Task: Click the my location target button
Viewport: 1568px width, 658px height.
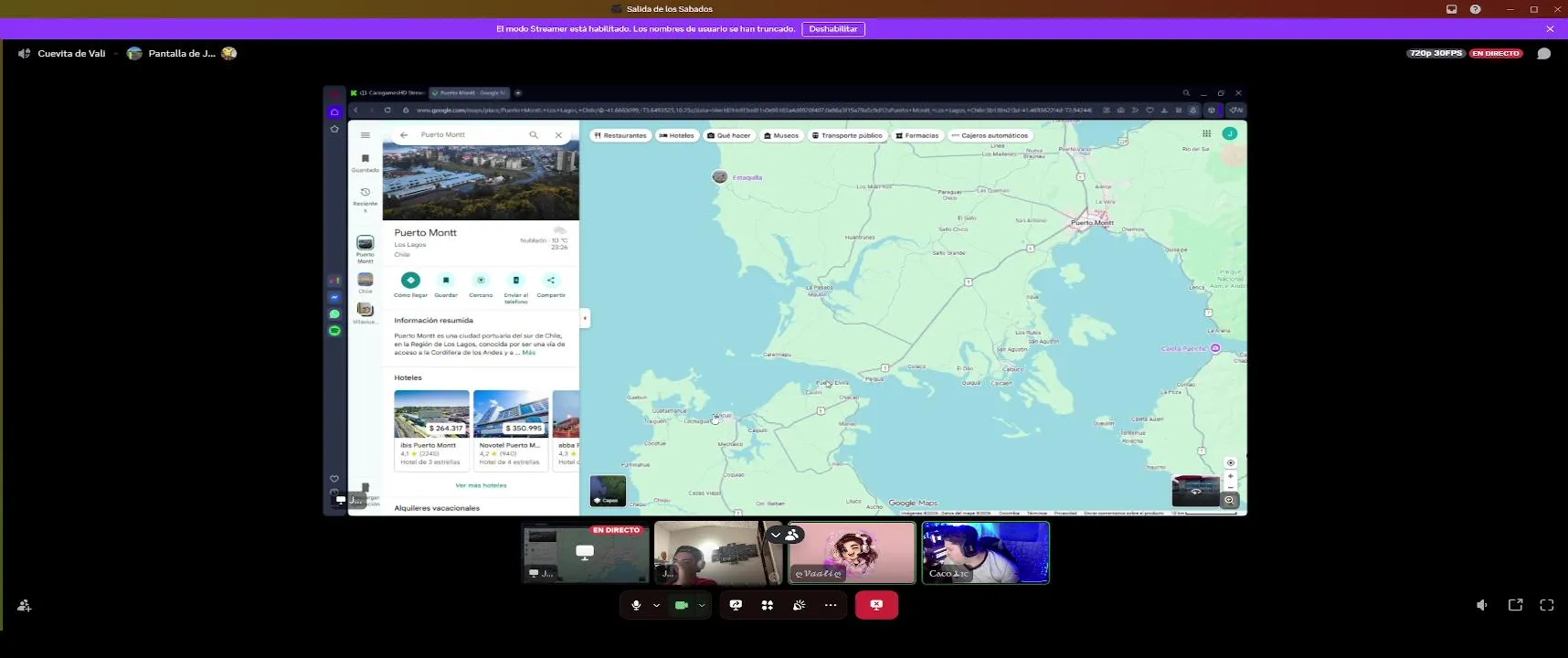Action: [x=1230, y=462]
